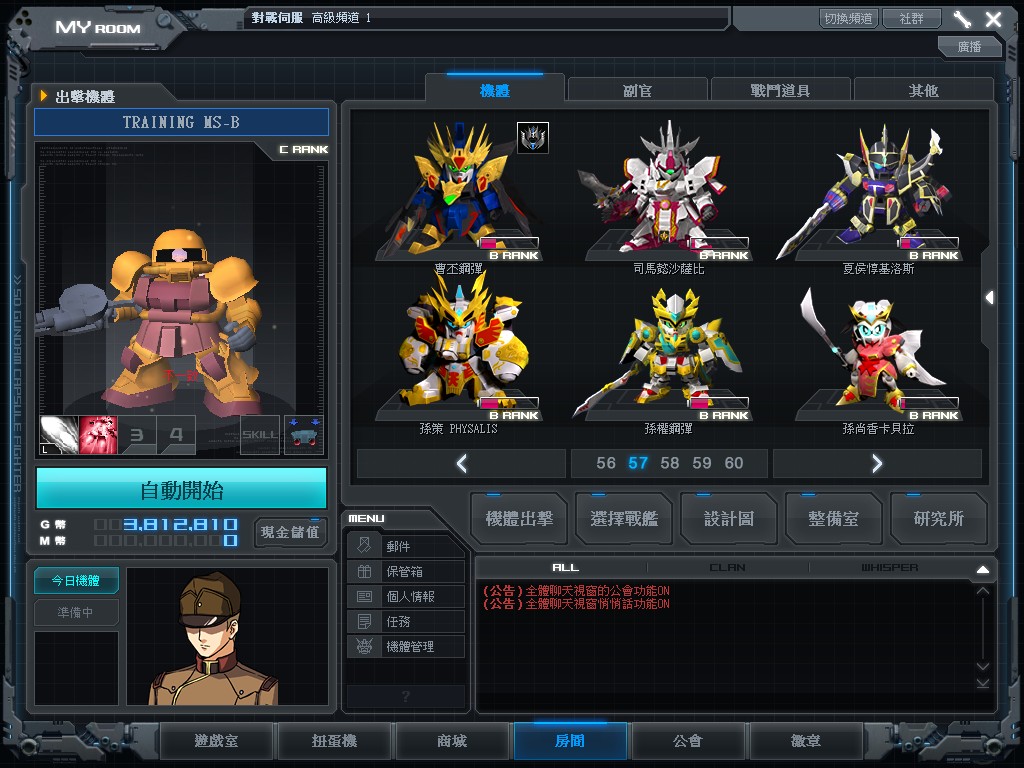Open the 徽章 badge section

click(x=806, y=741)
